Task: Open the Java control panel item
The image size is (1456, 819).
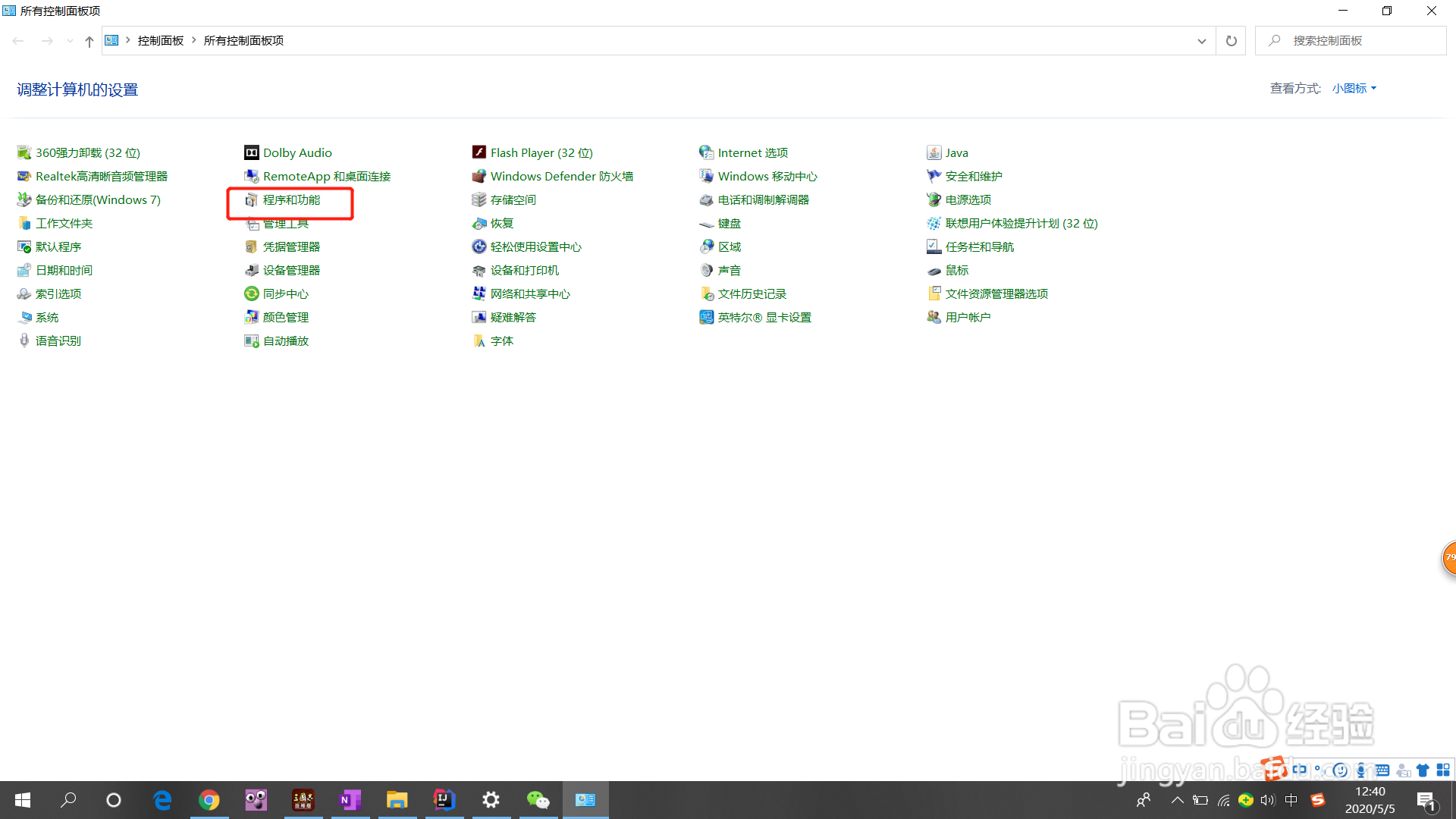Action: coord(955,153)
